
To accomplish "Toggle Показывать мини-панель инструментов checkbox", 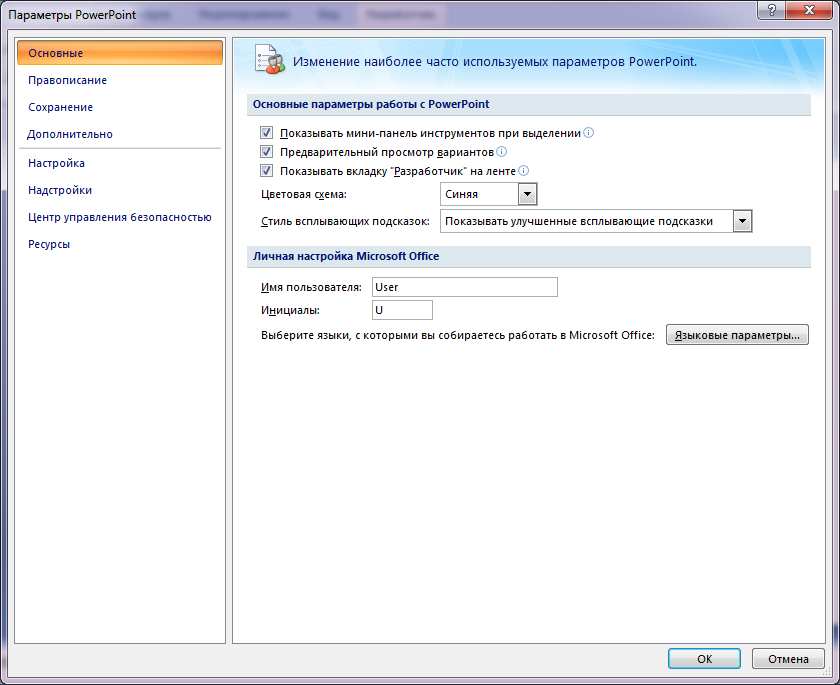I will [x=266, y=133].
